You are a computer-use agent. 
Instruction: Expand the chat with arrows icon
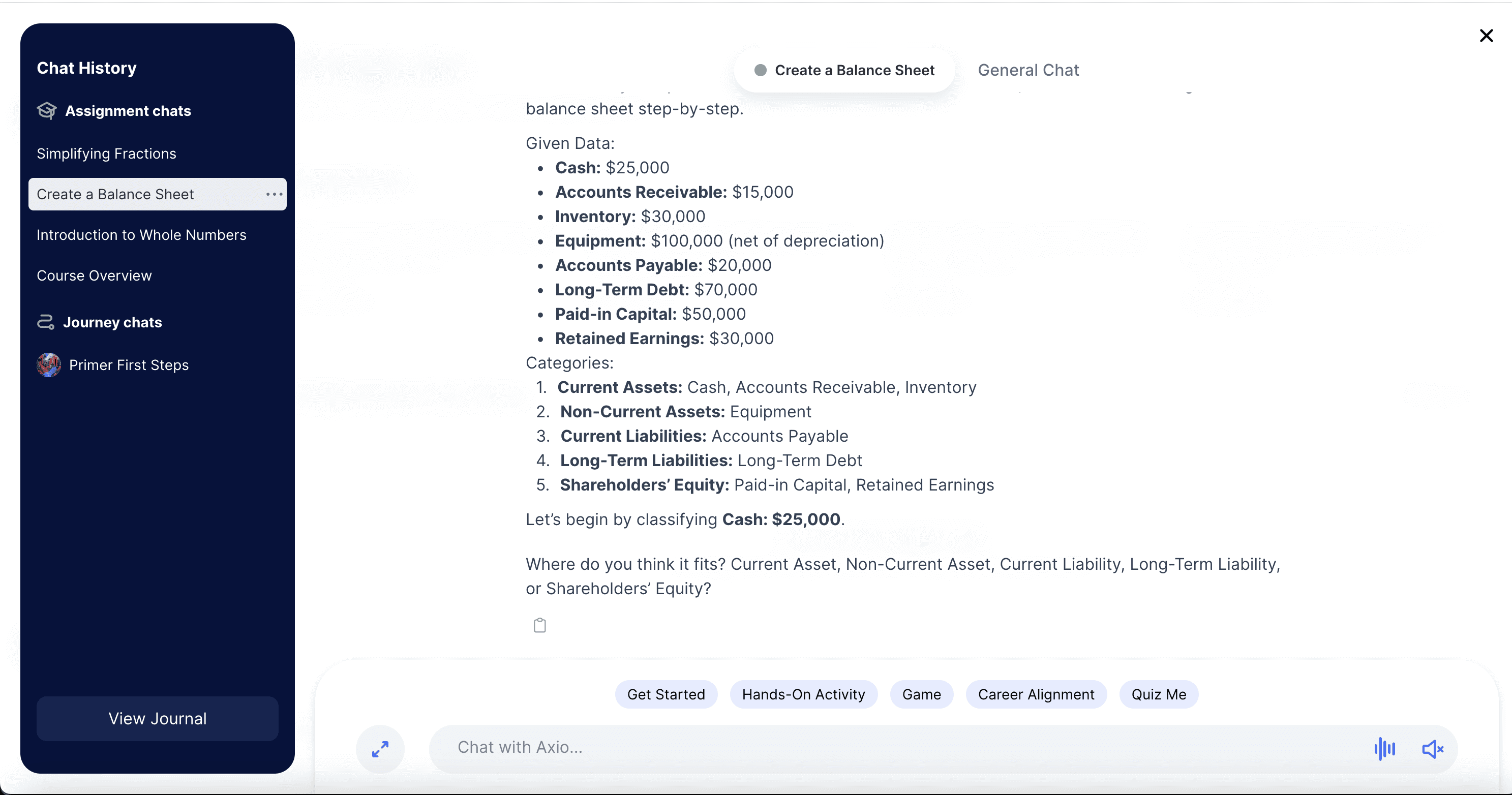point(380,749)
